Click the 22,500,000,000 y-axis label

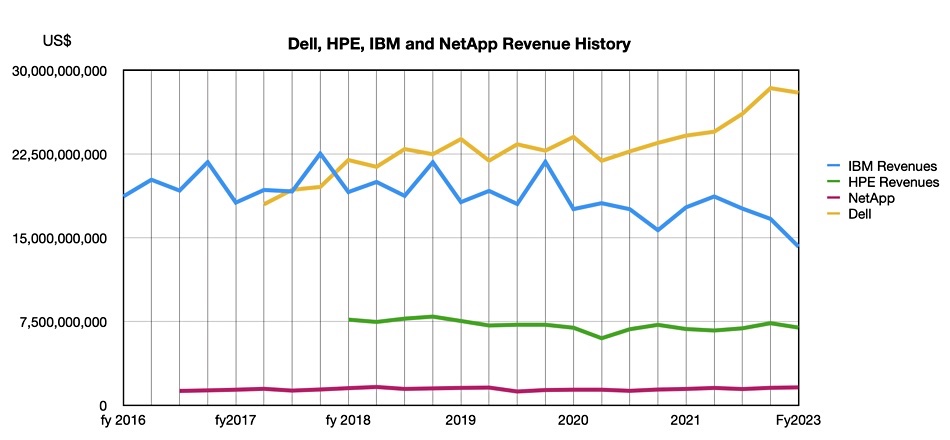tap(60, 155)
